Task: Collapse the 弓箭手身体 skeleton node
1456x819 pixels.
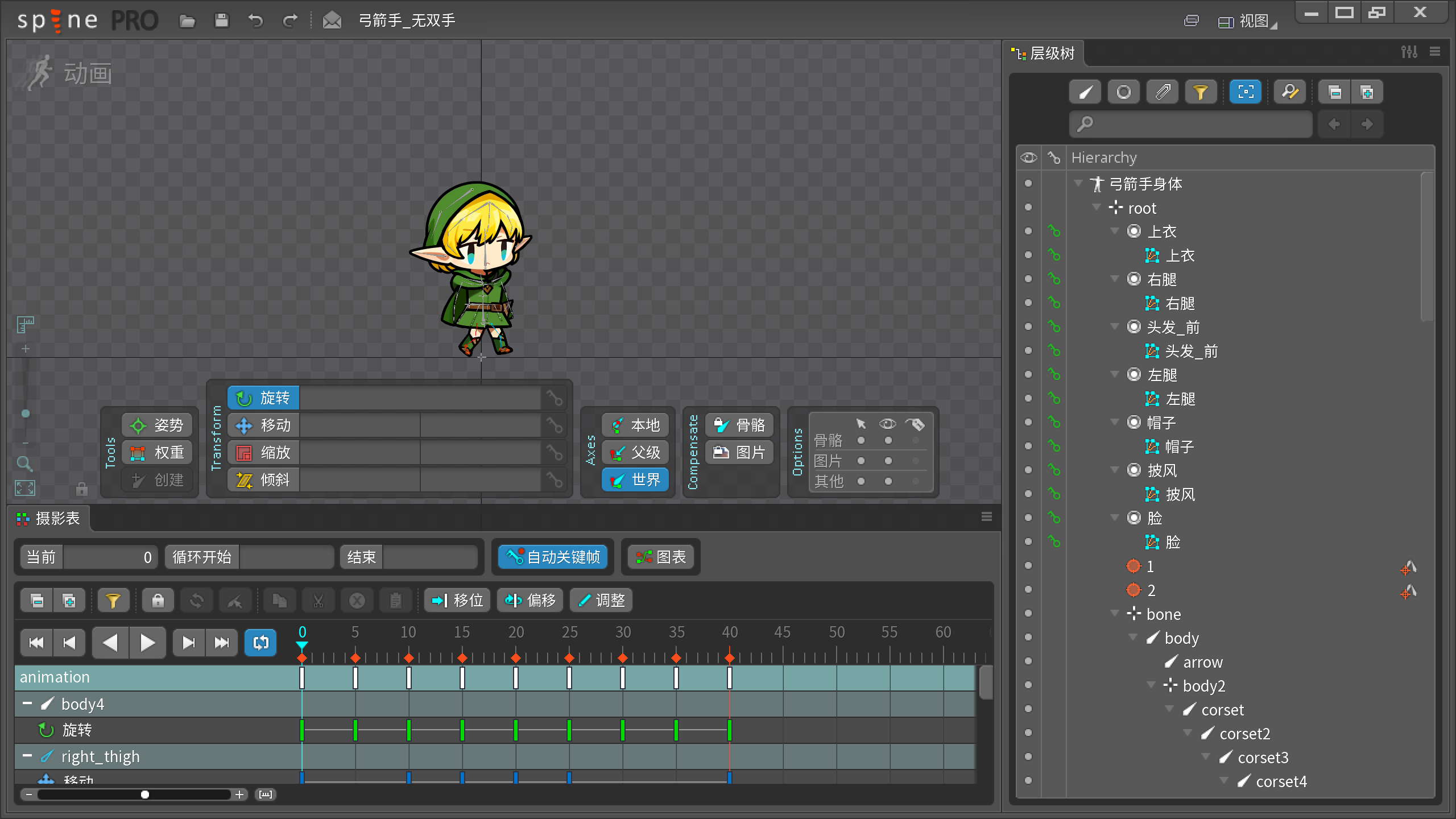Action: (x=1078, y=183)
